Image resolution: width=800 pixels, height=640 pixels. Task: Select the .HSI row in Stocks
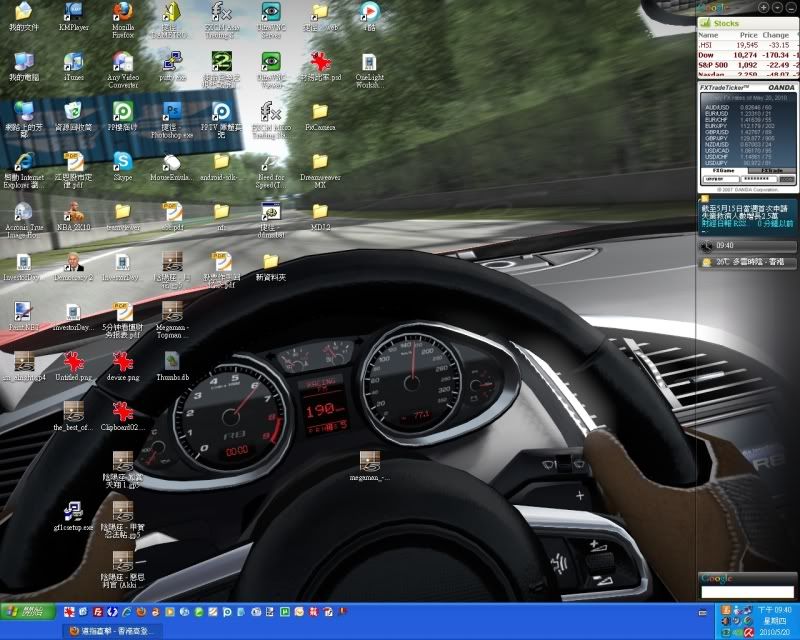tap(748, 45)
